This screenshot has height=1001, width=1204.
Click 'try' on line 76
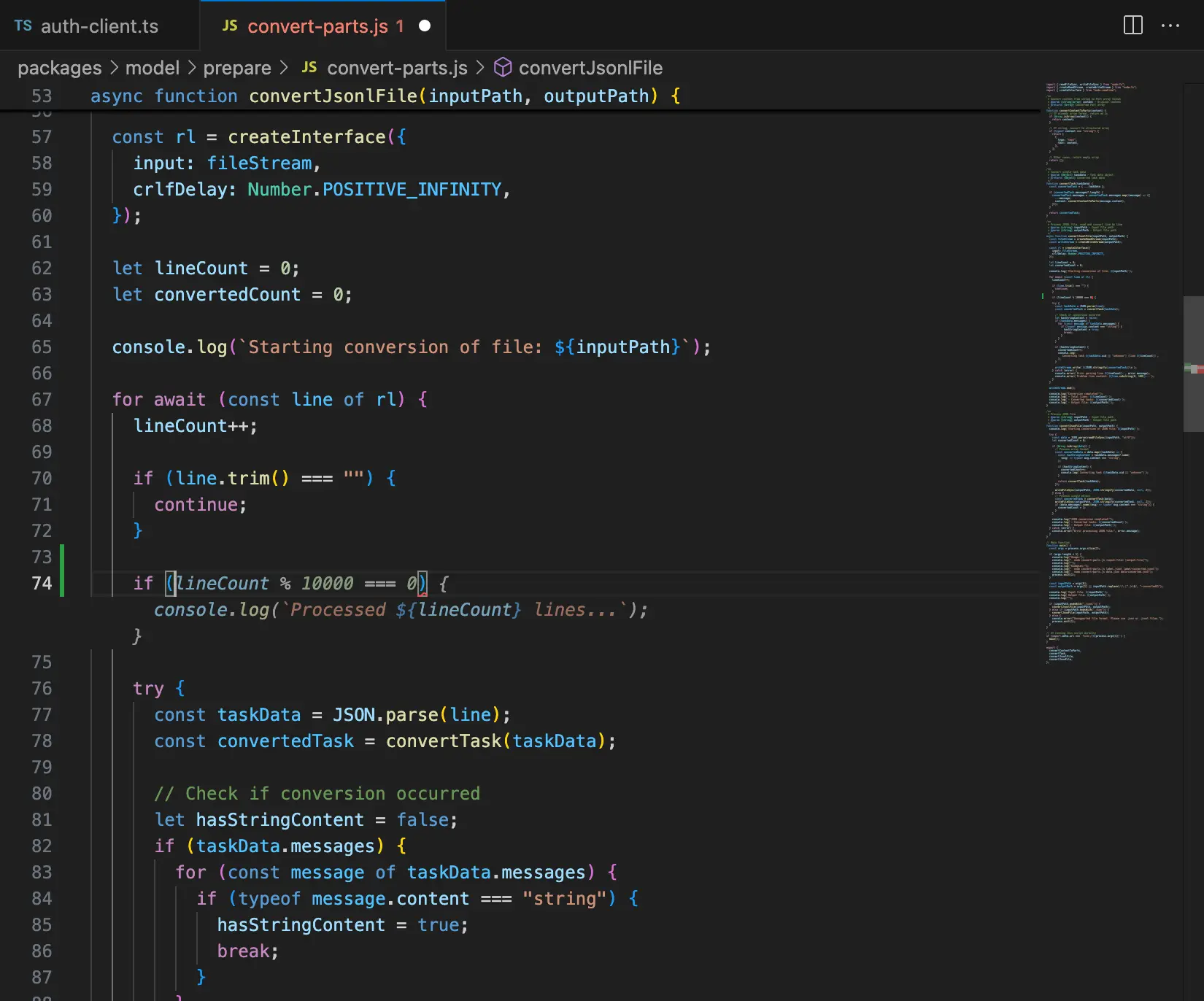point(148,689)
